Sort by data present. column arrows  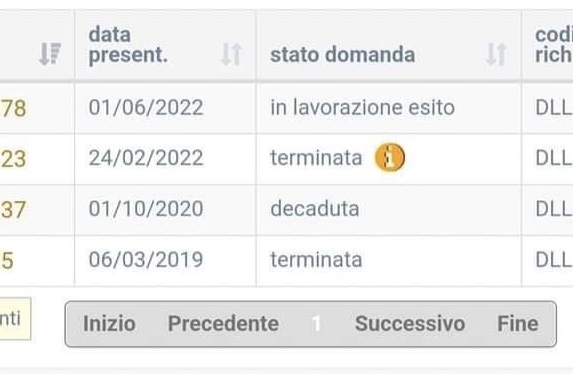tap(232, 54)
